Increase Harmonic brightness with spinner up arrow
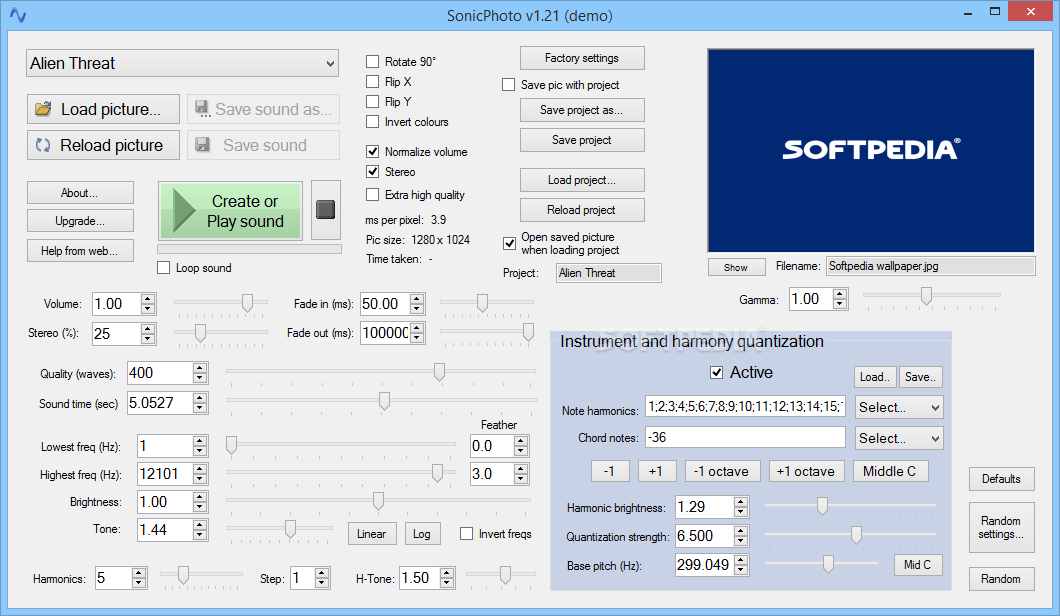This screenshot has width=1060, height=616. point(742,502)
